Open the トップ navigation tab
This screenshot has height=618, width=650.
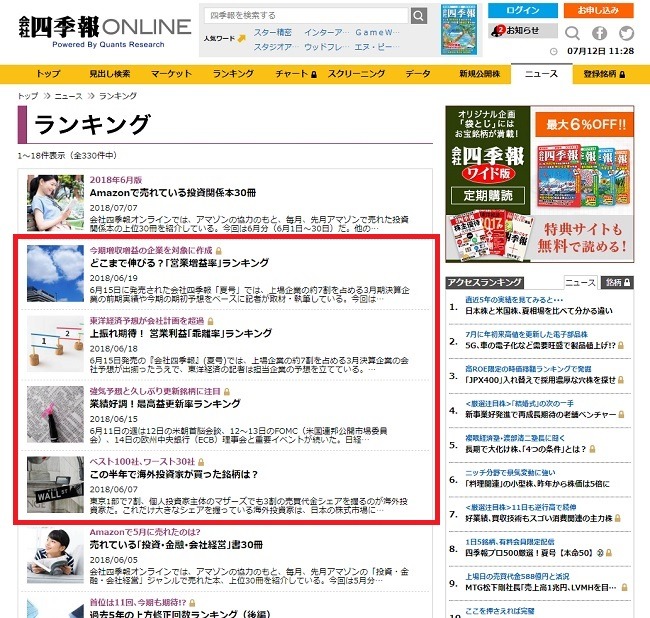coord(48,74)
